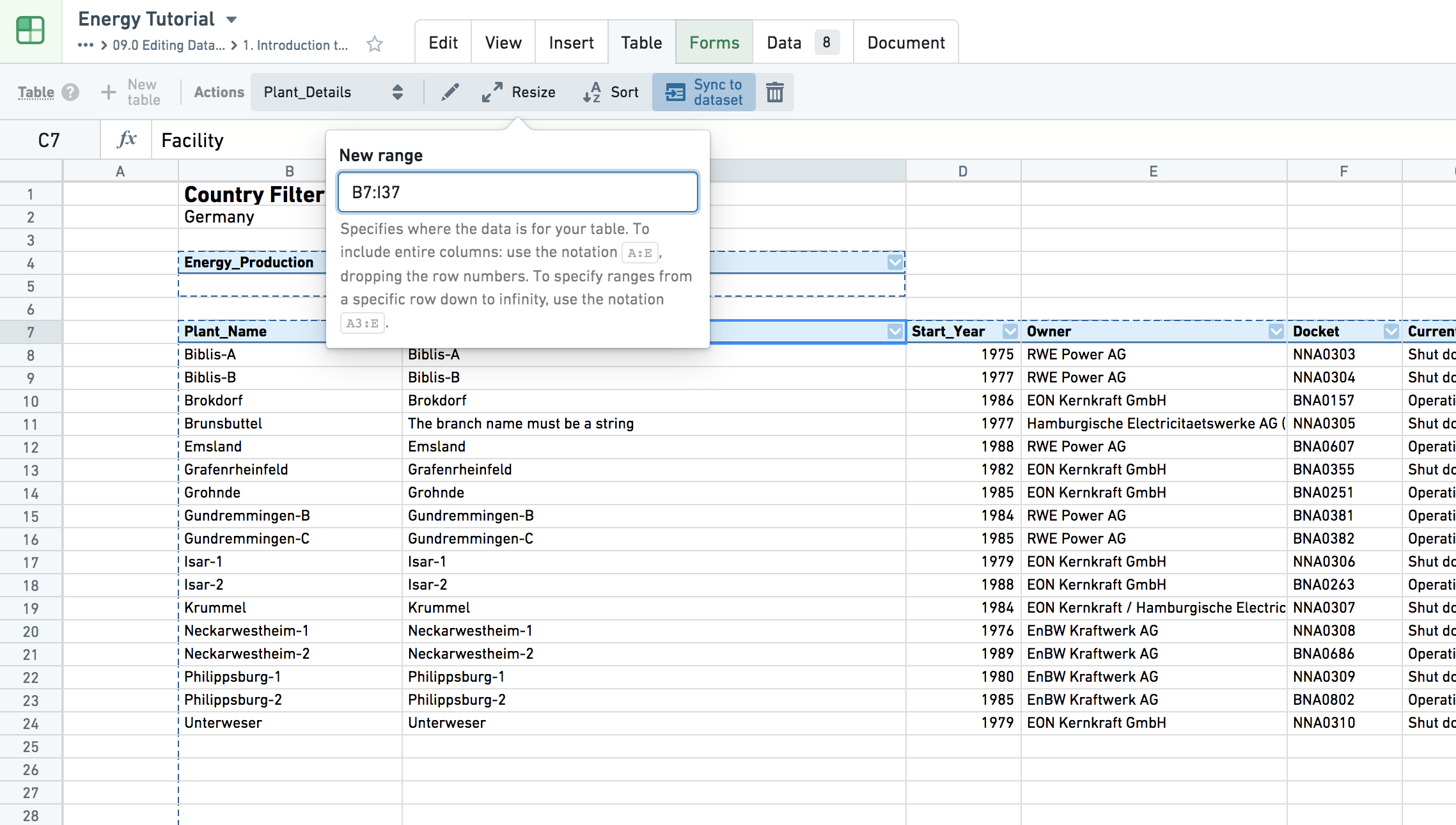1456x825 pixels.
Task: Click the Sort button label
Action: pyautogui.click(x=625, y=92)
